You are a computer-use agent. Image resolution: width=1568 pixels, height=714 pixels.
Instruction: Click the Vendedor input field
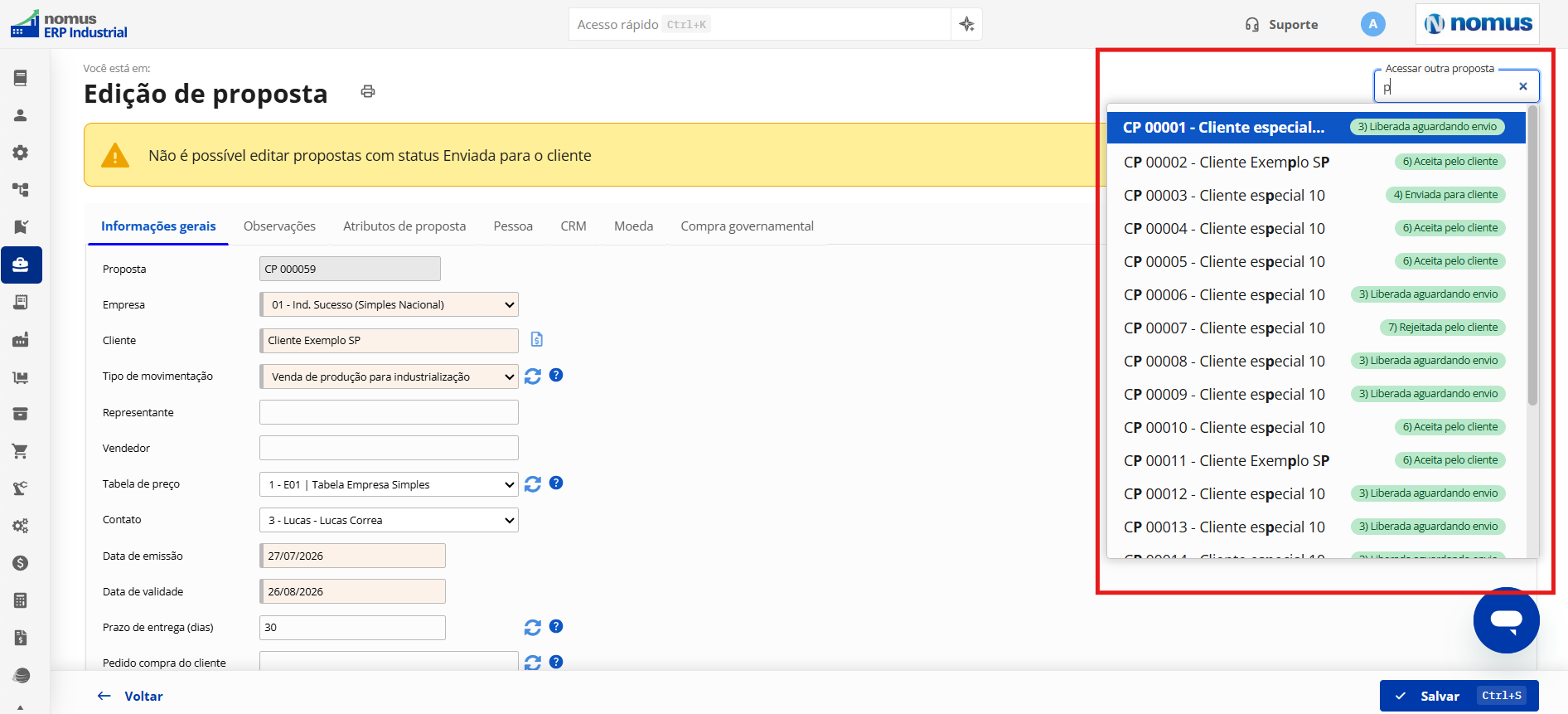pos(390,448)
